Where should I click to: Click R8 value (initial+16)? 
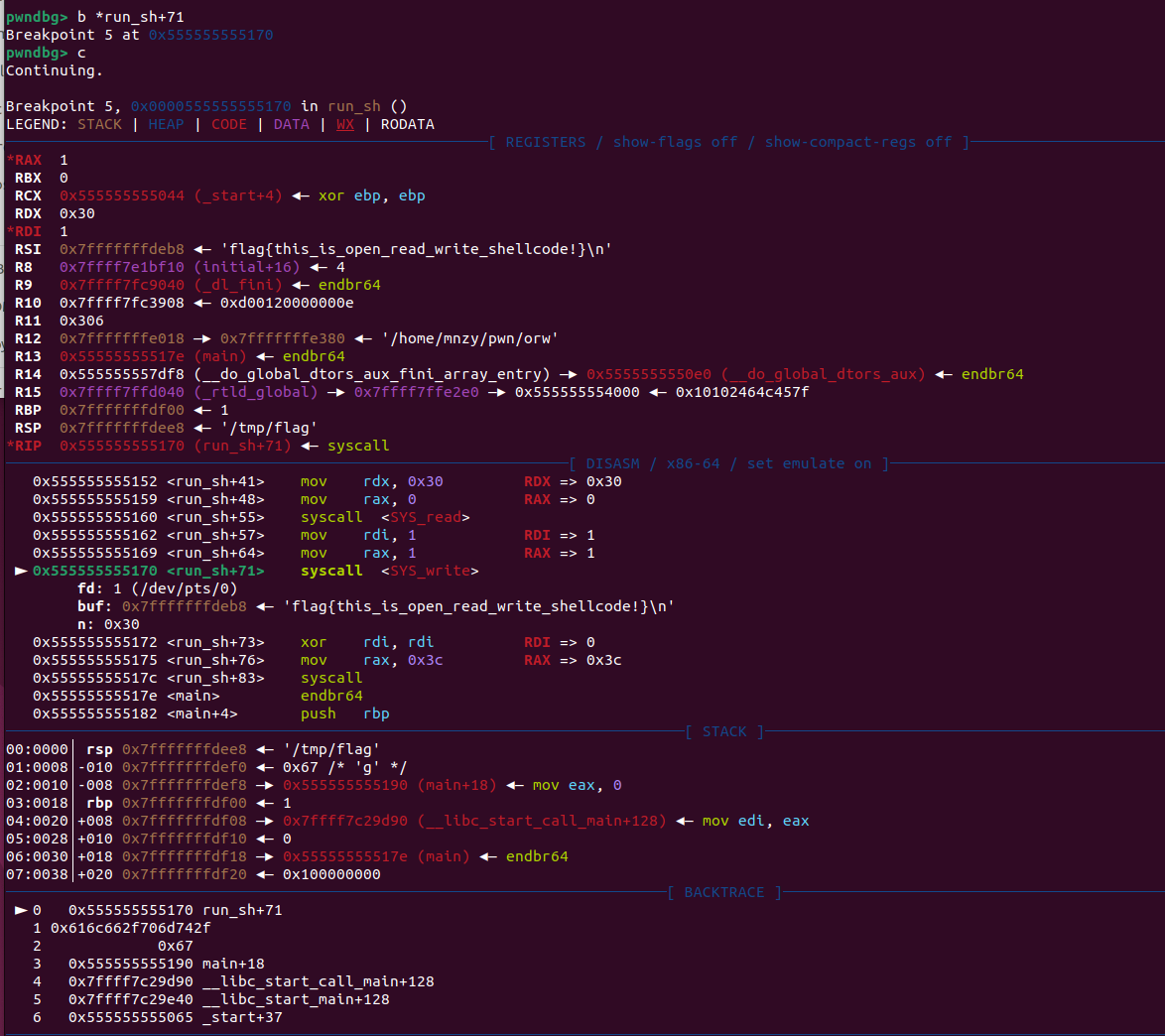180,267
